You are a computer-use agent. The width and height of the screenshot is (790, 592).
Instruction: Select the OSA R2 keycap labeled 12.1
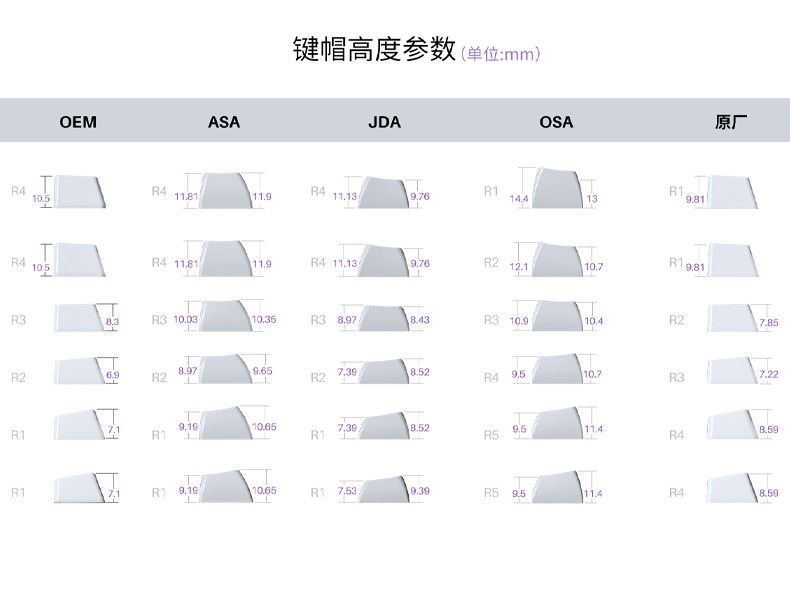tap(557, 259)
